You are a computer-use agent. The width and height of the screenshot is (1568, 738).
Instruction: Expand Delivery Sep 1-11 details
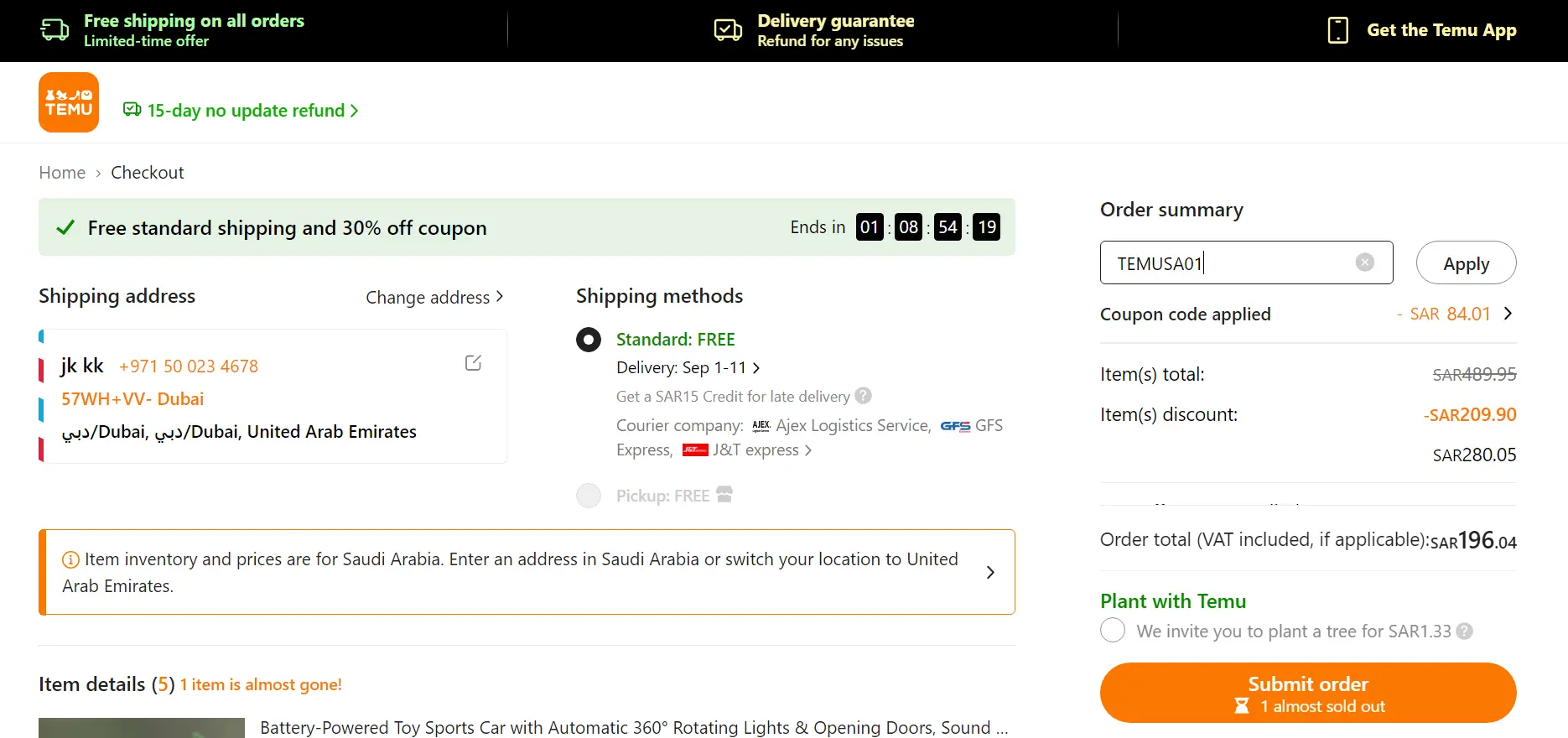pyautogui.click(x=688, y=368)
